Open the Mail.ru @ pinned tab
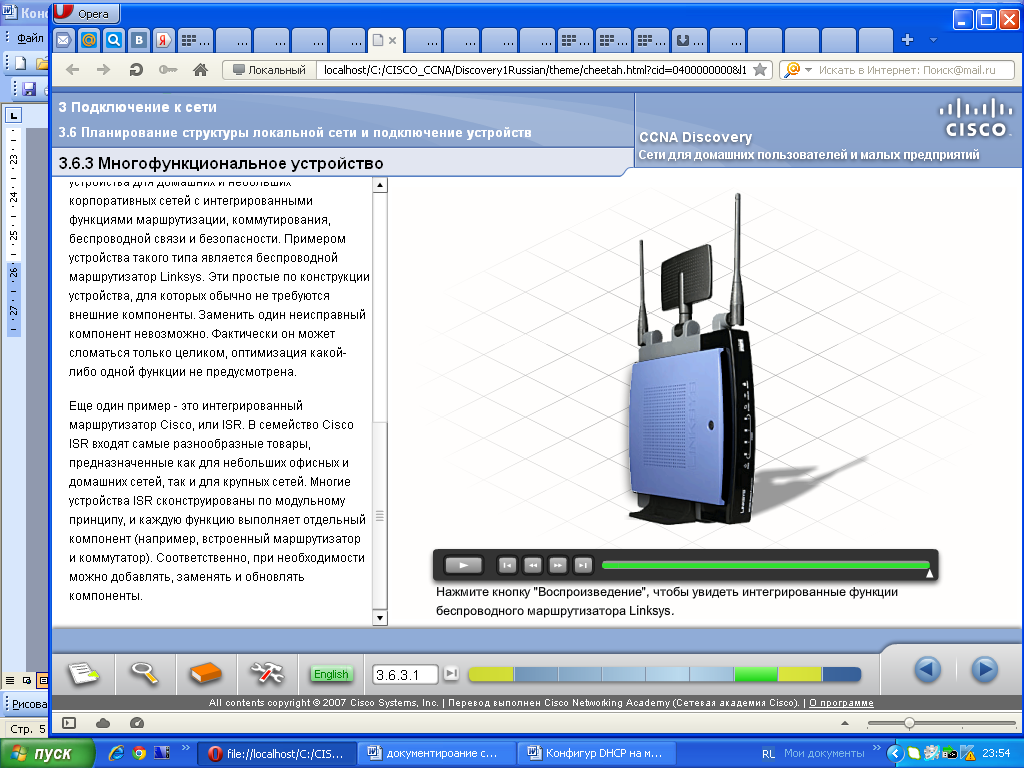Viewport: 1024px width, 768px height. tap(89, 40)
